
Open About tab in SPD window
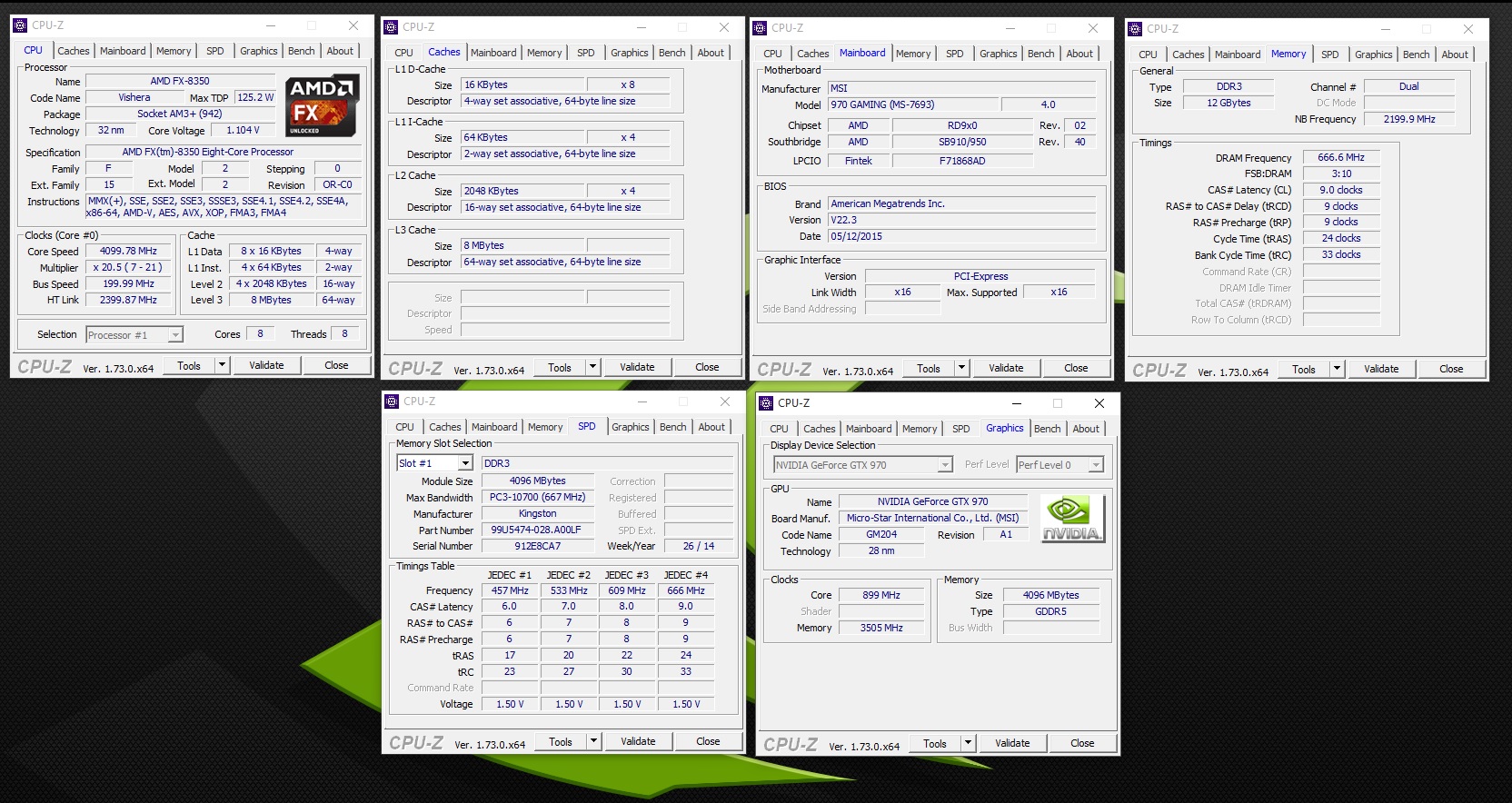tap(711, 427)
